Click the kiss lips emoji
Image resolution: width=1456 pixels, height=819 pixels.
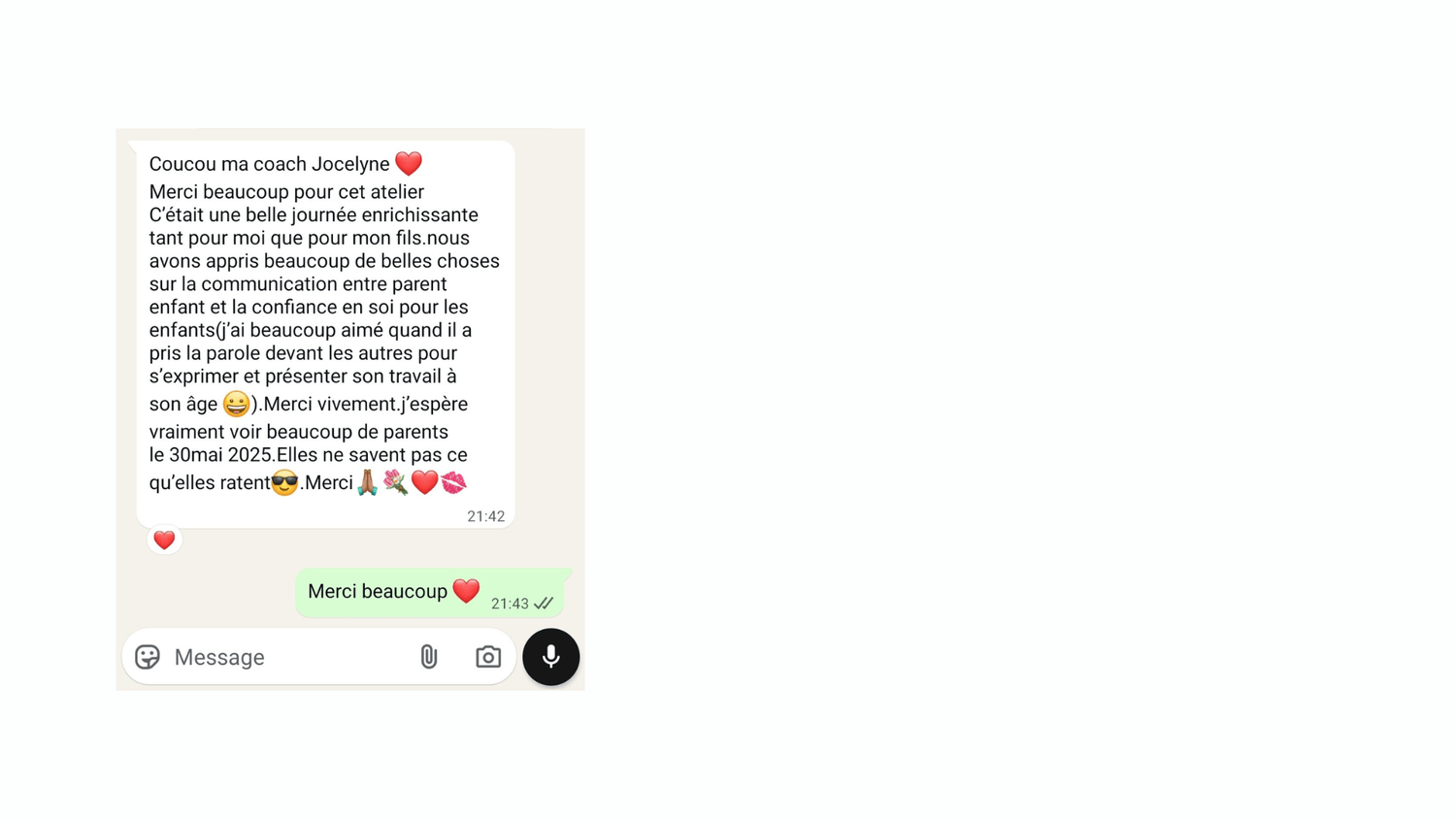[453, 482]
